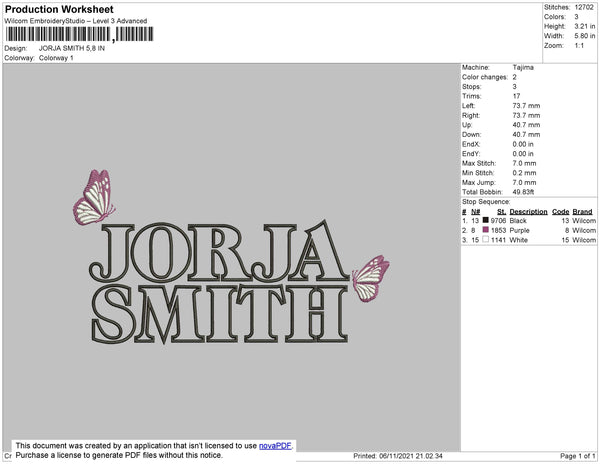600x464 pixels.
Task: Click the Description column header
Action: [528, 212]
